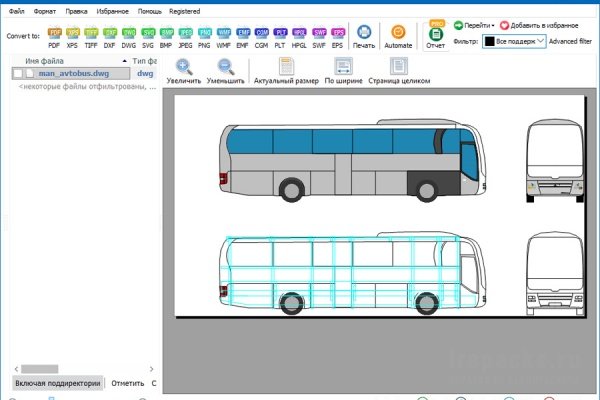Check the man_avtobus.dwg file checkbox
600x400 pixels.
coord(18,73)
